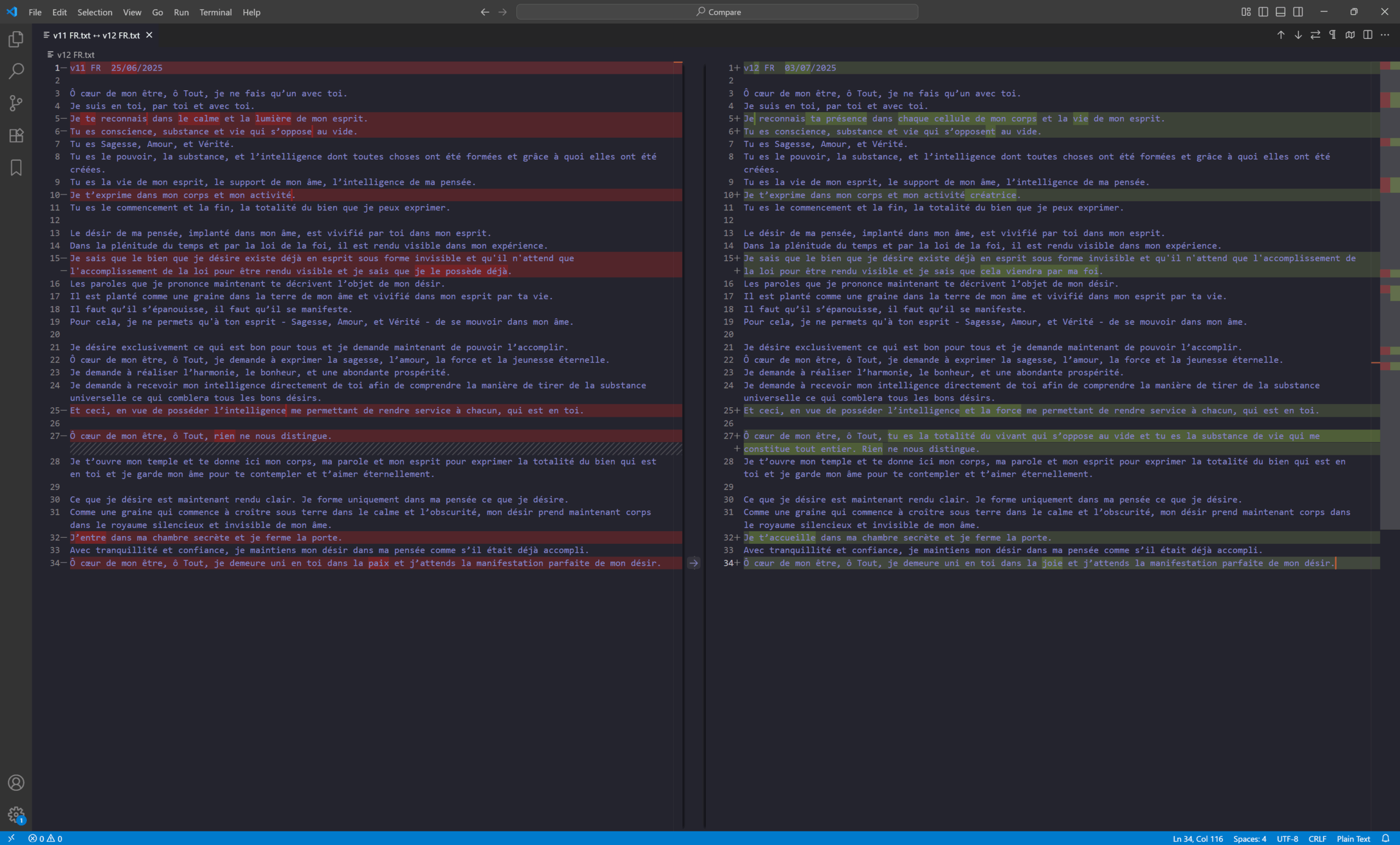Toggle whitespace trimming pilcrow icon
1400x845 pixels.
coord(1332,35)
